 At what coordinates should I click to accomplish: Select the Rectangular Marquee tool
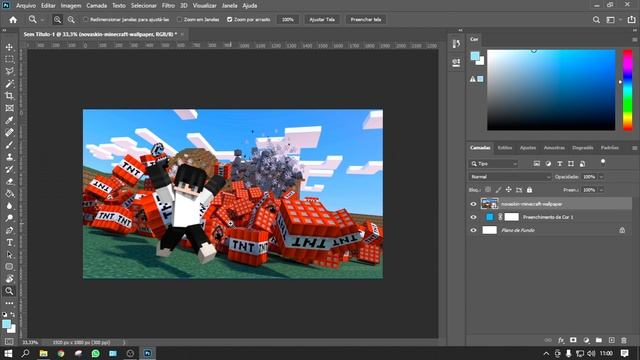coord(9,60)
